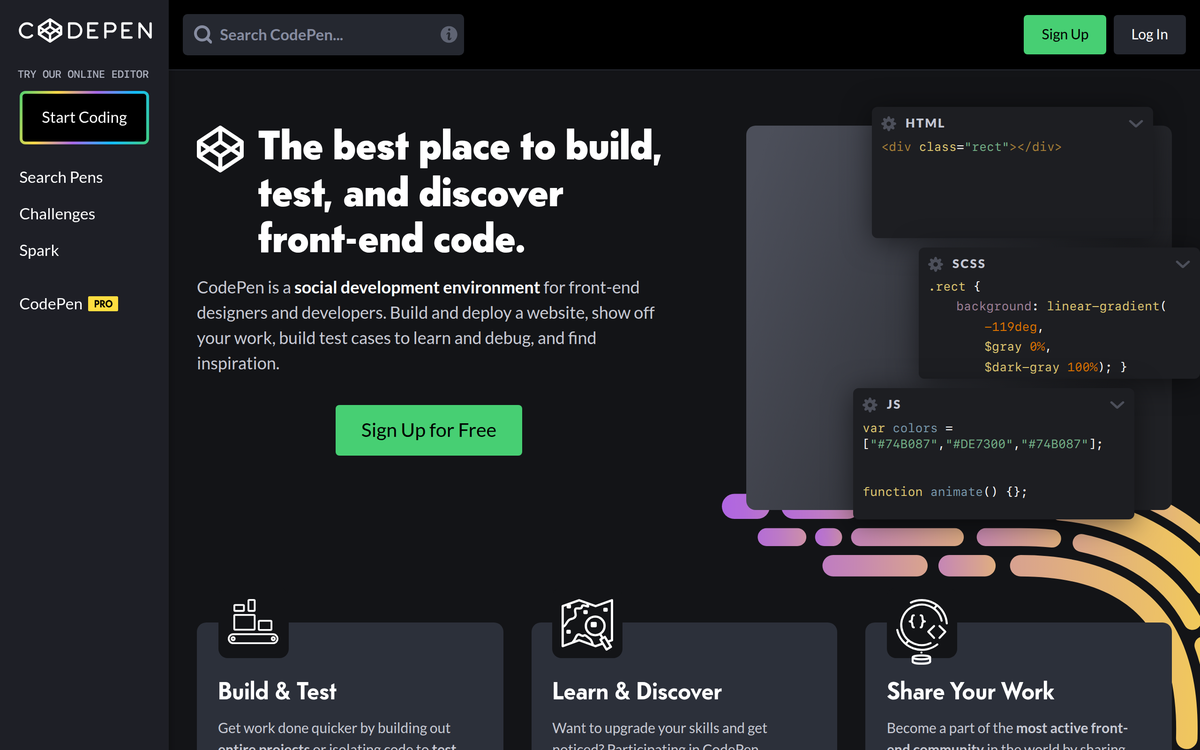Click the "function animate() {};" code line
1200x750 pixels.
coord(945,492)
